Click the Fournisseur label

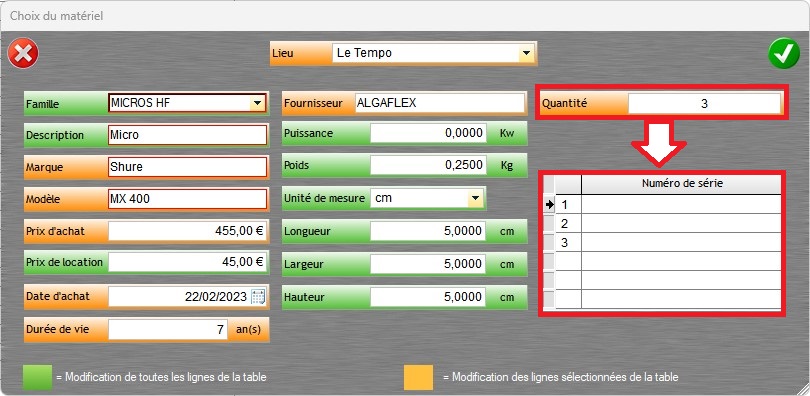[x=314, y=103]
